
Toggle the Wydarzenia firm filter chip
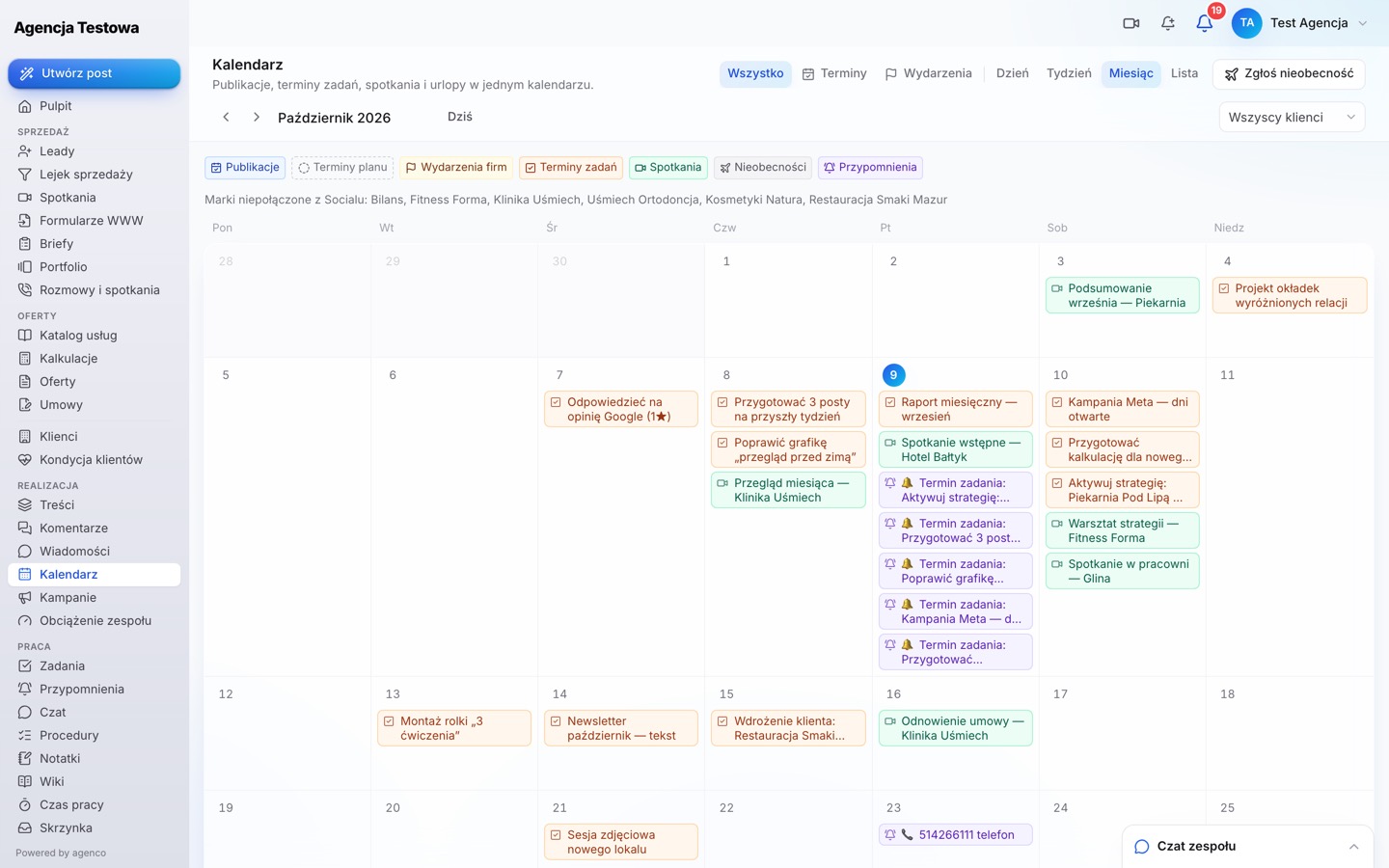(x=456, y=168)
